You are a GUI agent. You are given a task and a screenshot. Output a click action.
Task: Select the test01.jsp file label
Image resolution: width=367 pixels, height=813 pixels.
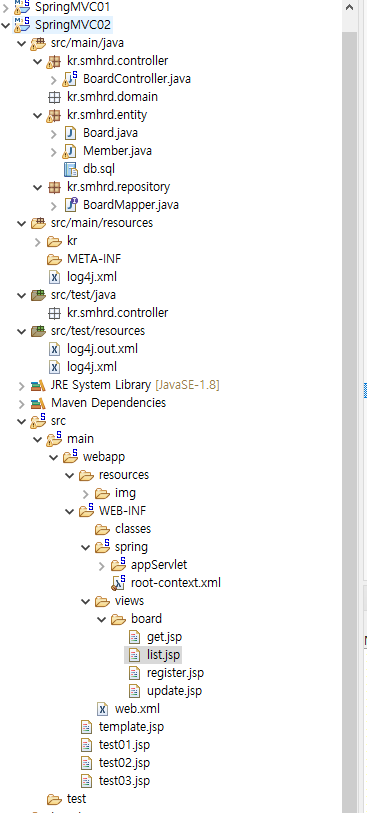(124, 745)
